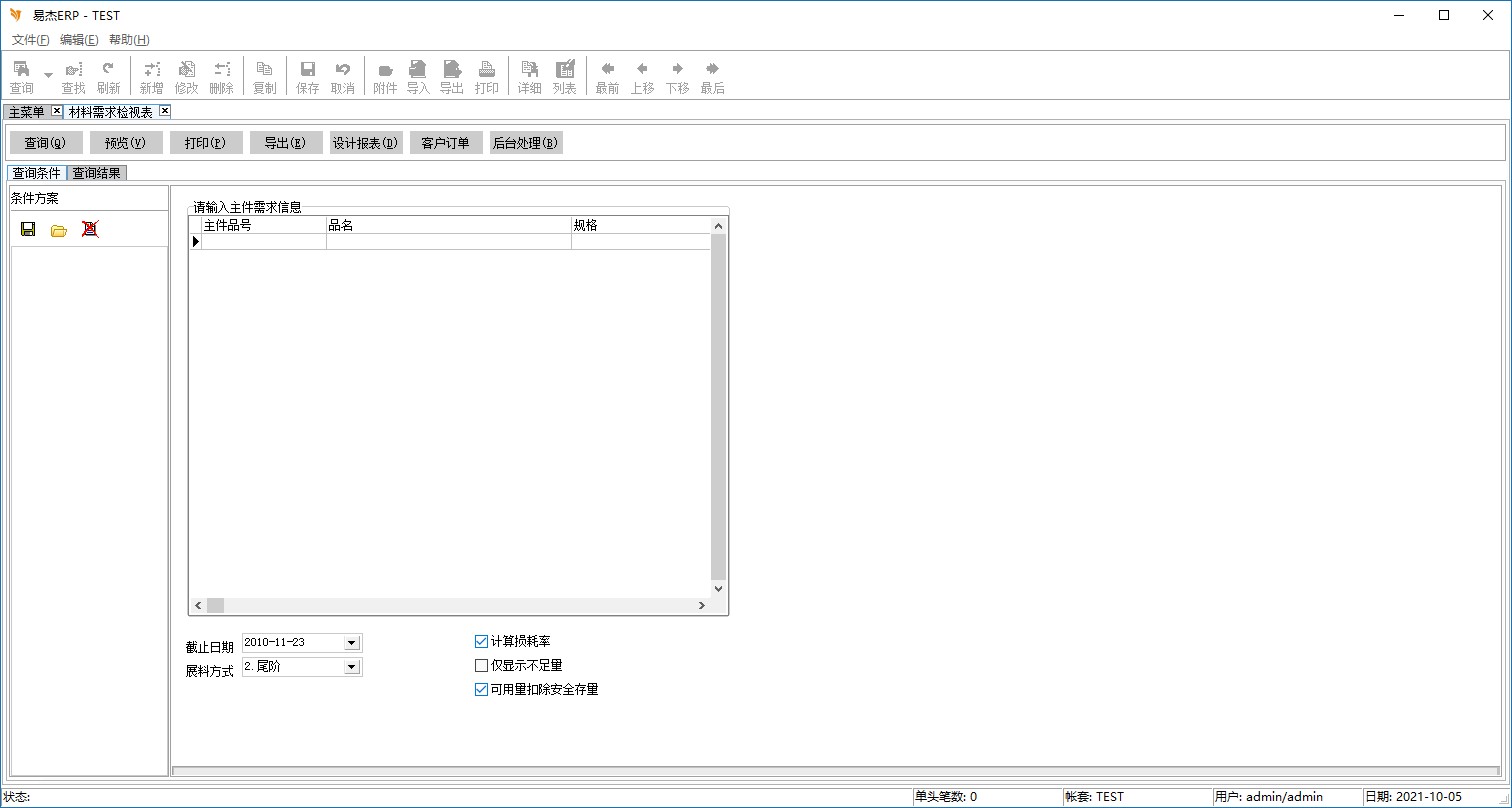Viewport: 1512px width, 808px height.
Task: Click the 刷新 refresh toolbar icon
Action: pos(108,75)
